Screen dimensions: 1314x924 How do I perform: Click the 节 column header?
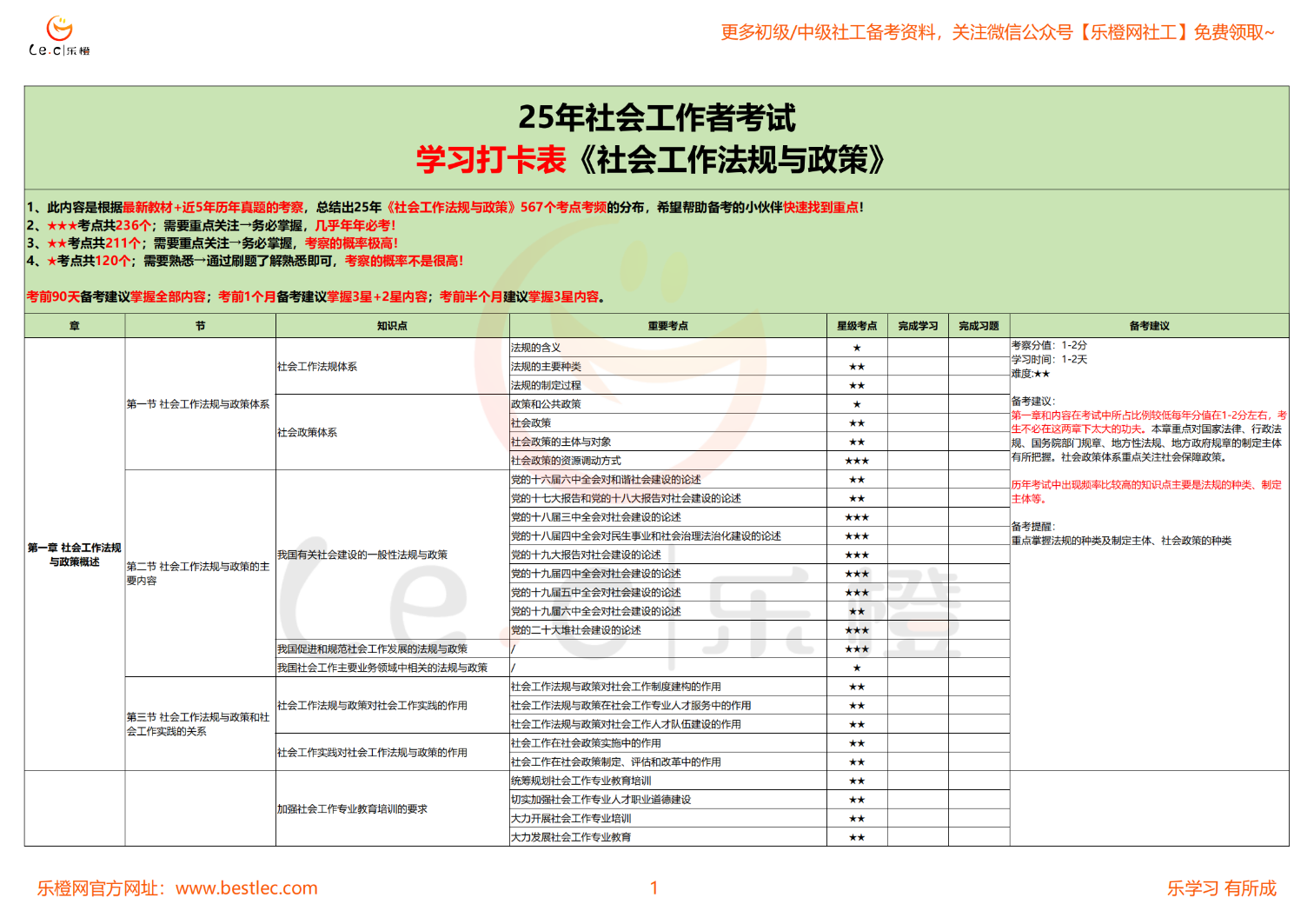pyautogui.click(x=201, y=326)
